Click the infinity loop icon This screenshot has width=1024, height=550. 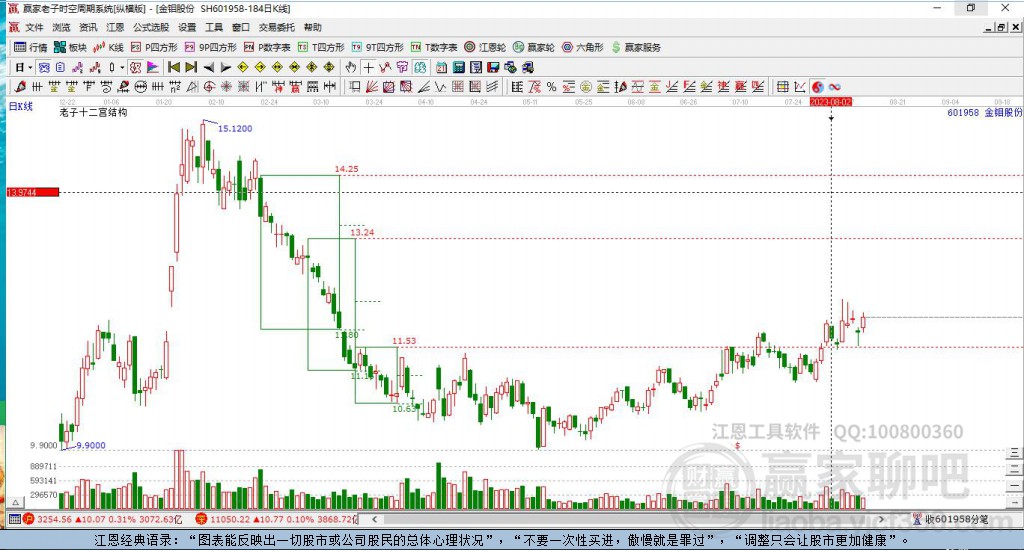tap(835, 87)
